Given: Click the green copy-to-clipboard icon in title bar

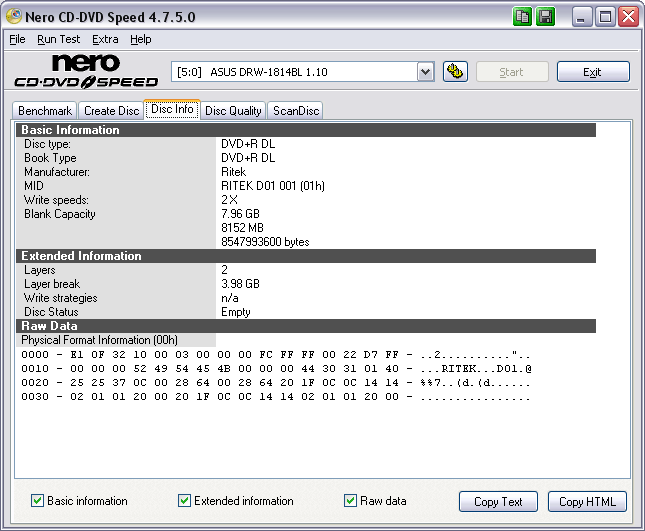Looking at the screenshot, I should click(x=522, y=17).
